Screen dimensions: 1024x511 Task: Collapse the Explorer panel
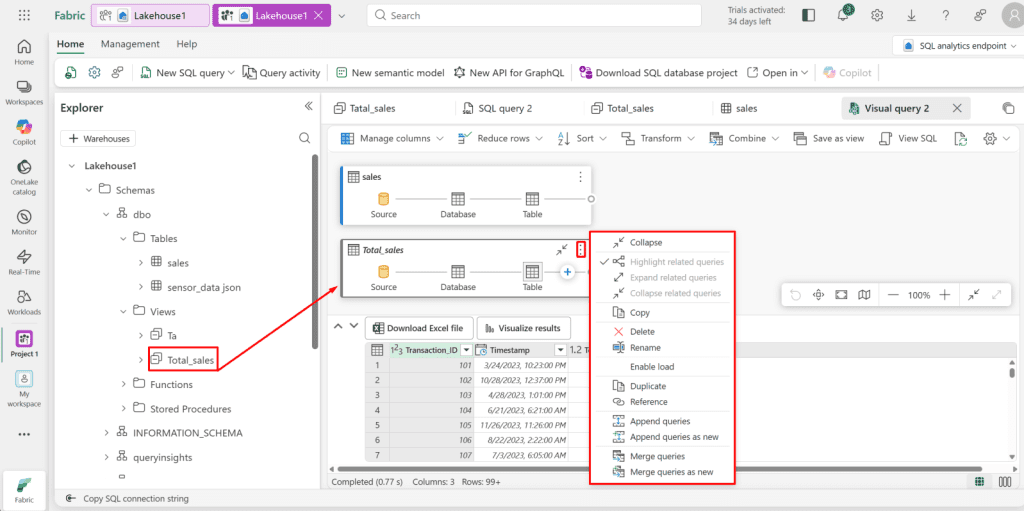pyautogui.click(x=309, y=107)
